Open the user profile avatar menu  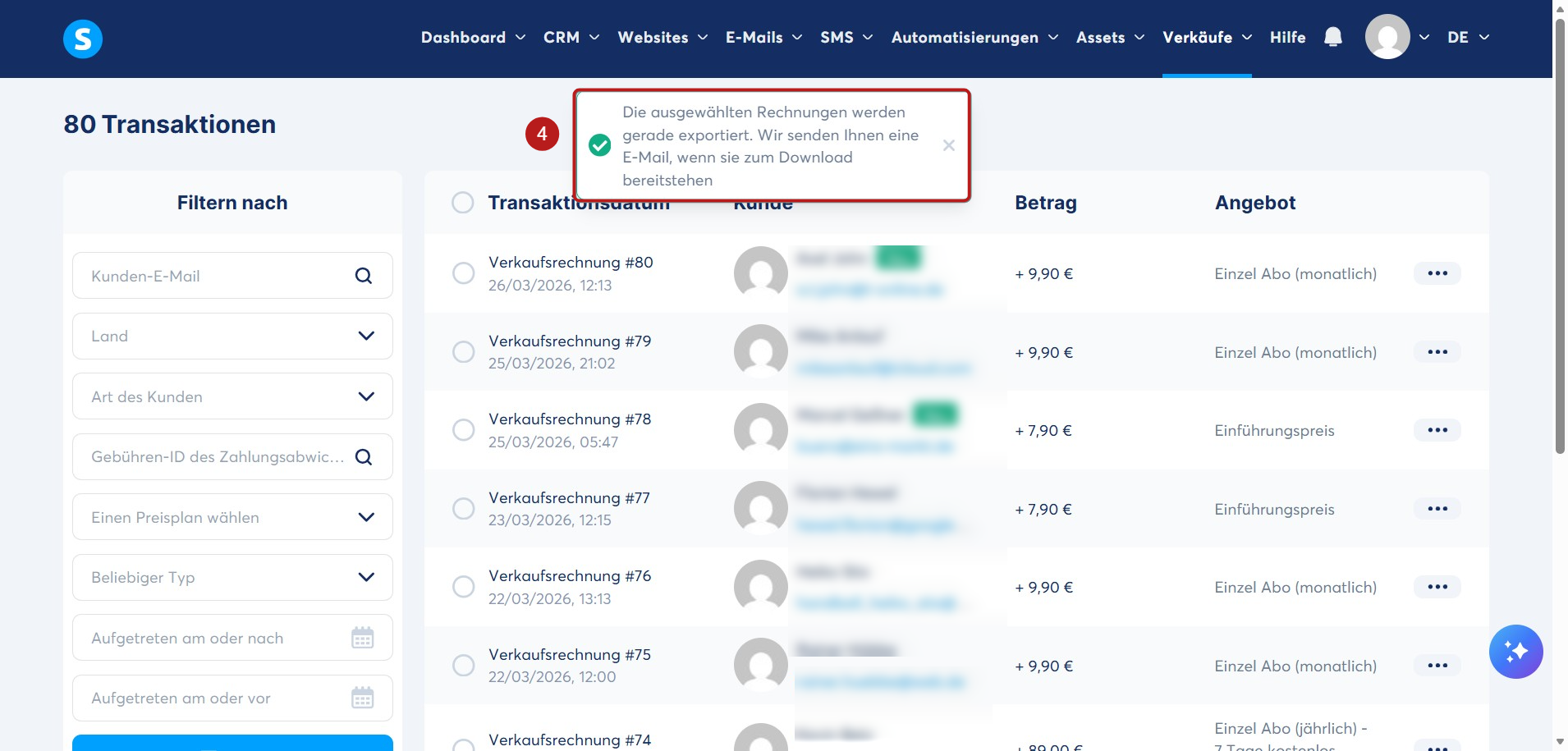click(1387, 37)
